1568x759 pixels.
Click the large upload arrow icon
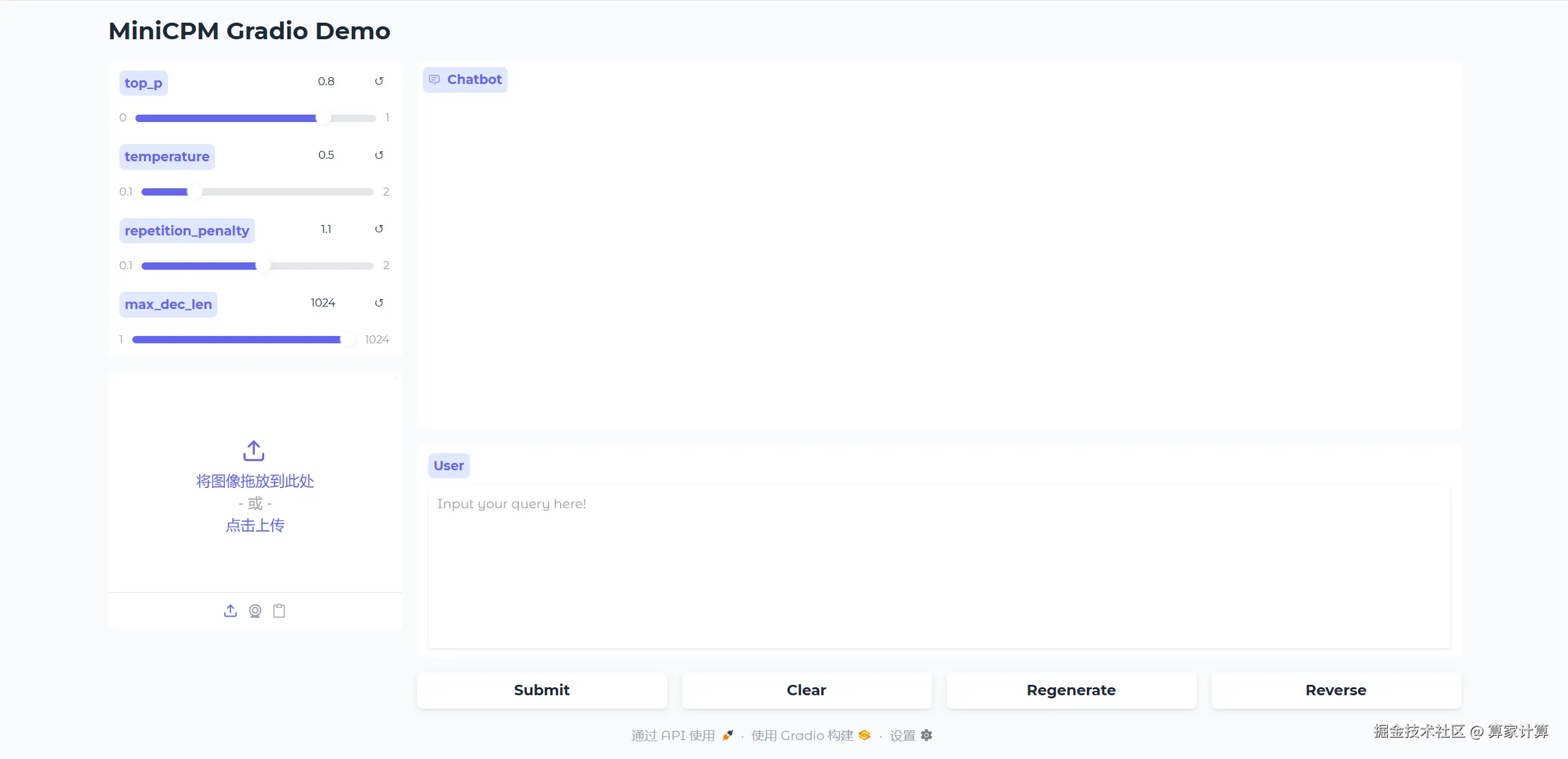pyautogui.click(x=254, y=451)
